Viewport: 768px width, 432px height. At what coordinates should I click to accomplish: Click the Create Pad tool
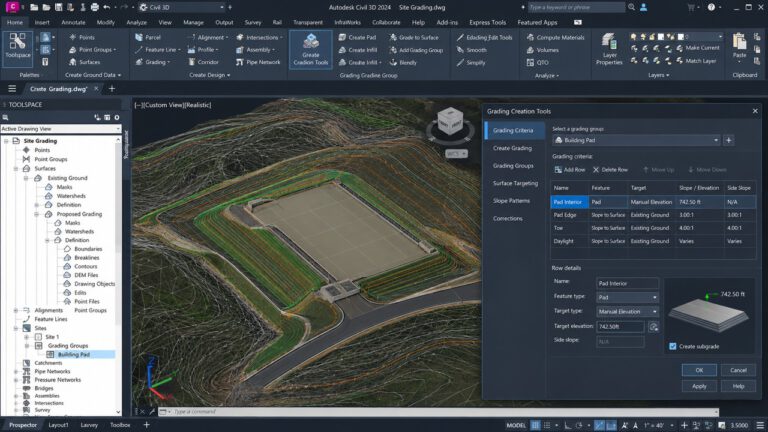(x=358, y=37)
